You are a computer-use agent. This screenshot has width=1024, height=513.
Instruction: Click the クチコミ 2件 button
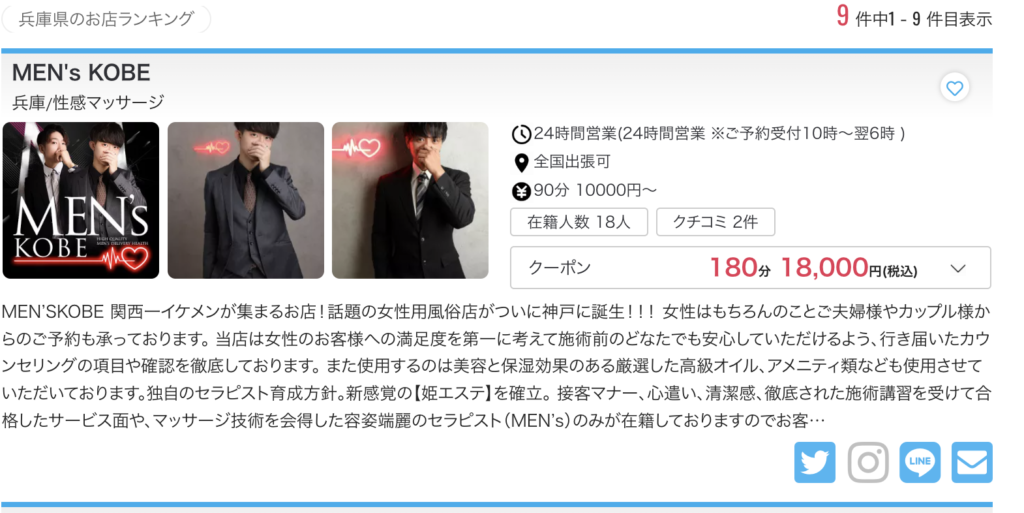715,222
